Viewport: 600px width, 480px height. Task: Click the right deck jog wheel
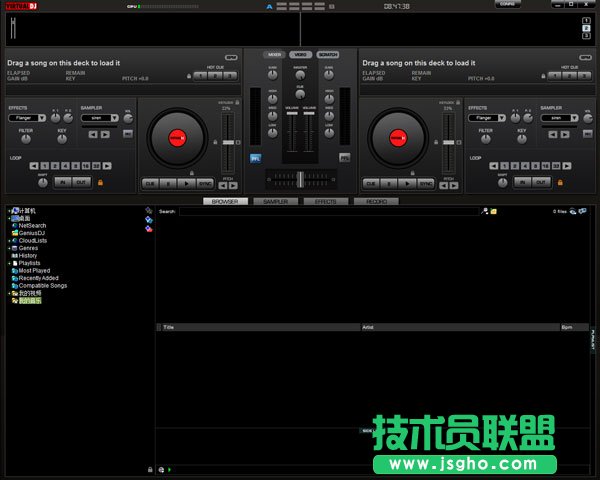398,138
